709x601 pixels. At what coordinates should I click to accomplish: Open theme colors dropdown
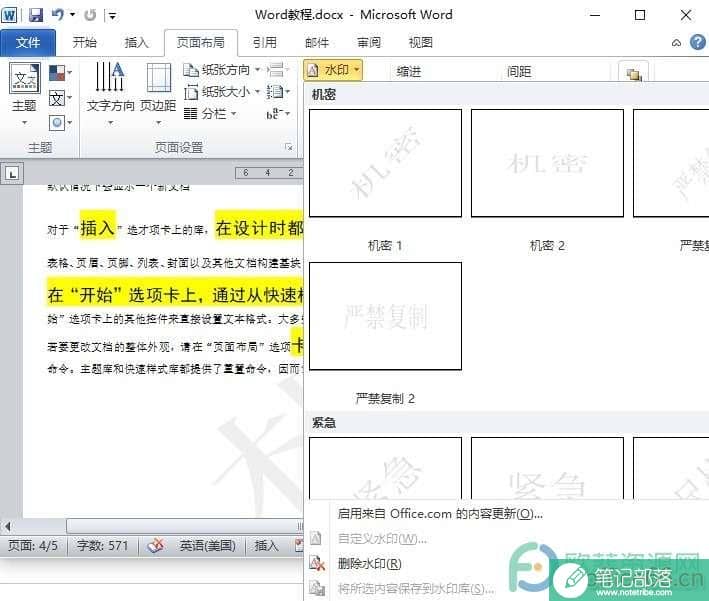[x=60, y=72]
